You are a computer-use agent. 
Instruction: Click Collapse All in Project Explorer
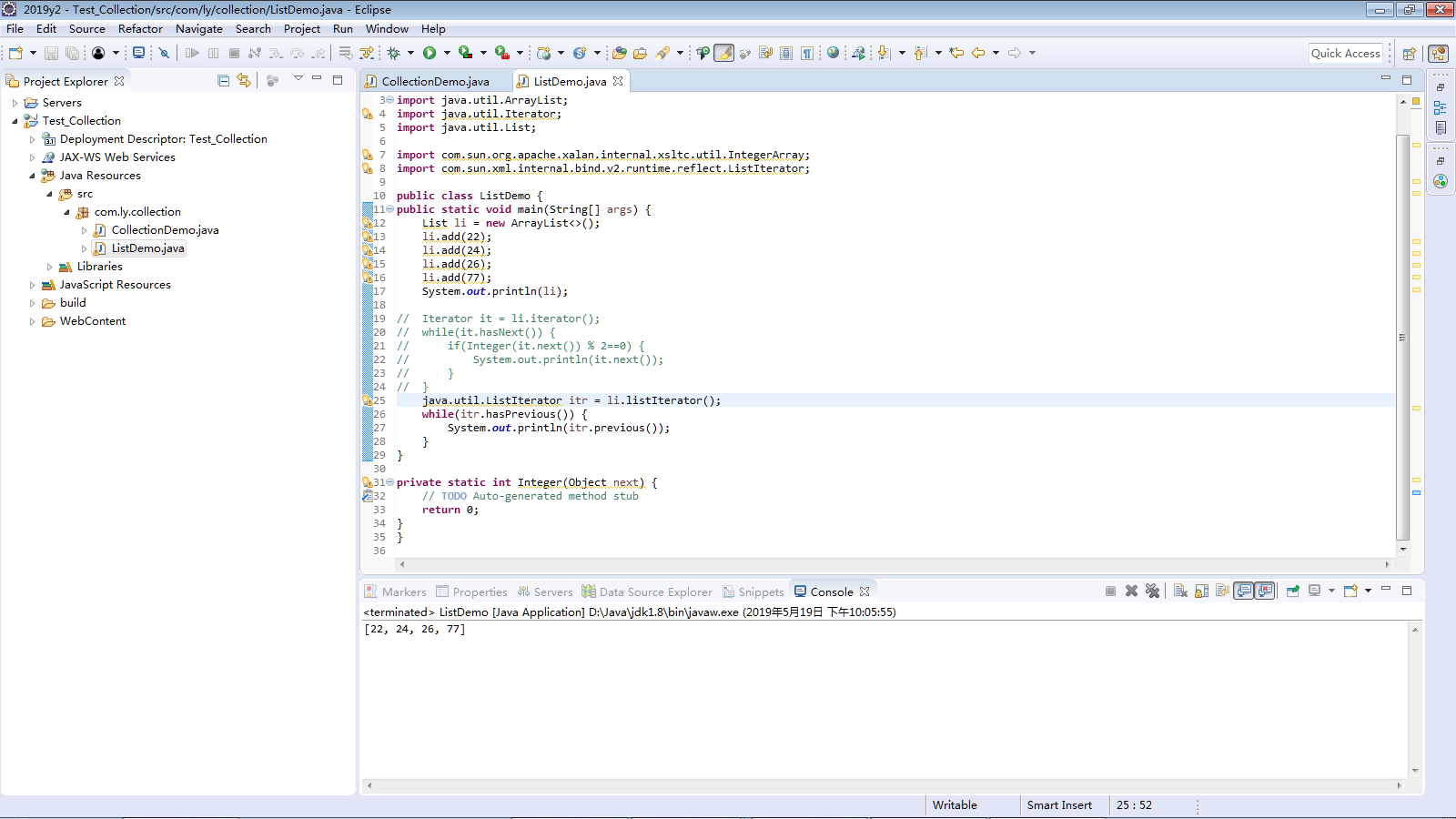[x=223, y=80]
